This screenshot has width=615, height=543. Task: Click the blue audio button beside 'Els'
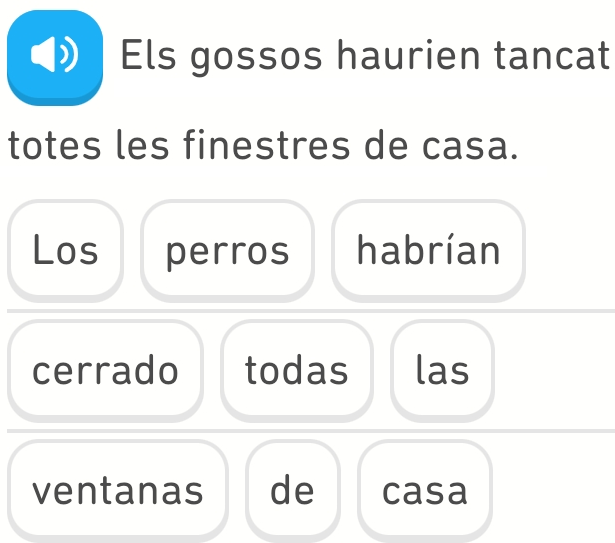point(55,55)
